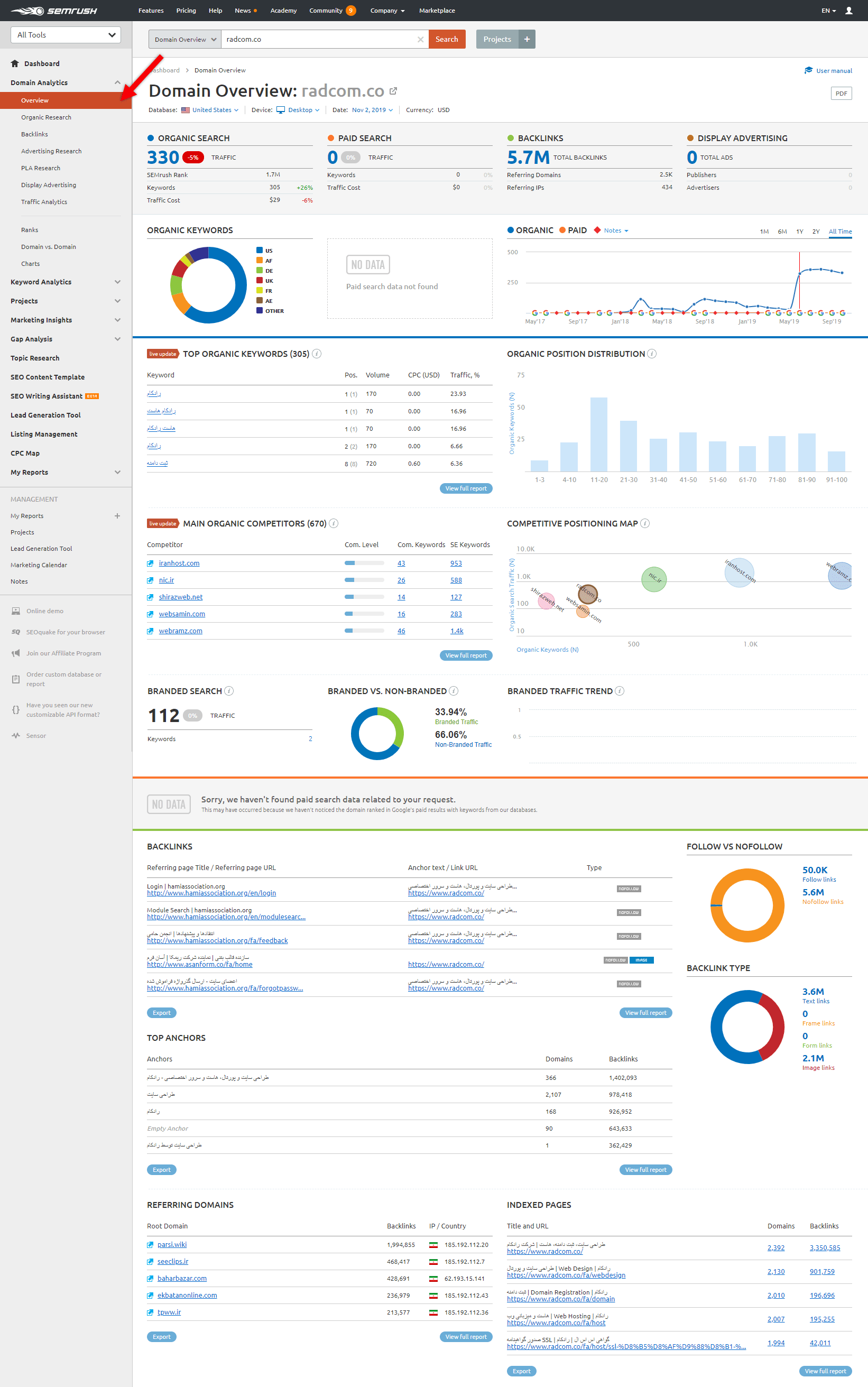This screenshot has width=868, height=1387.
Task: Open SEOquake for your browser
Action: coord(65,632)
